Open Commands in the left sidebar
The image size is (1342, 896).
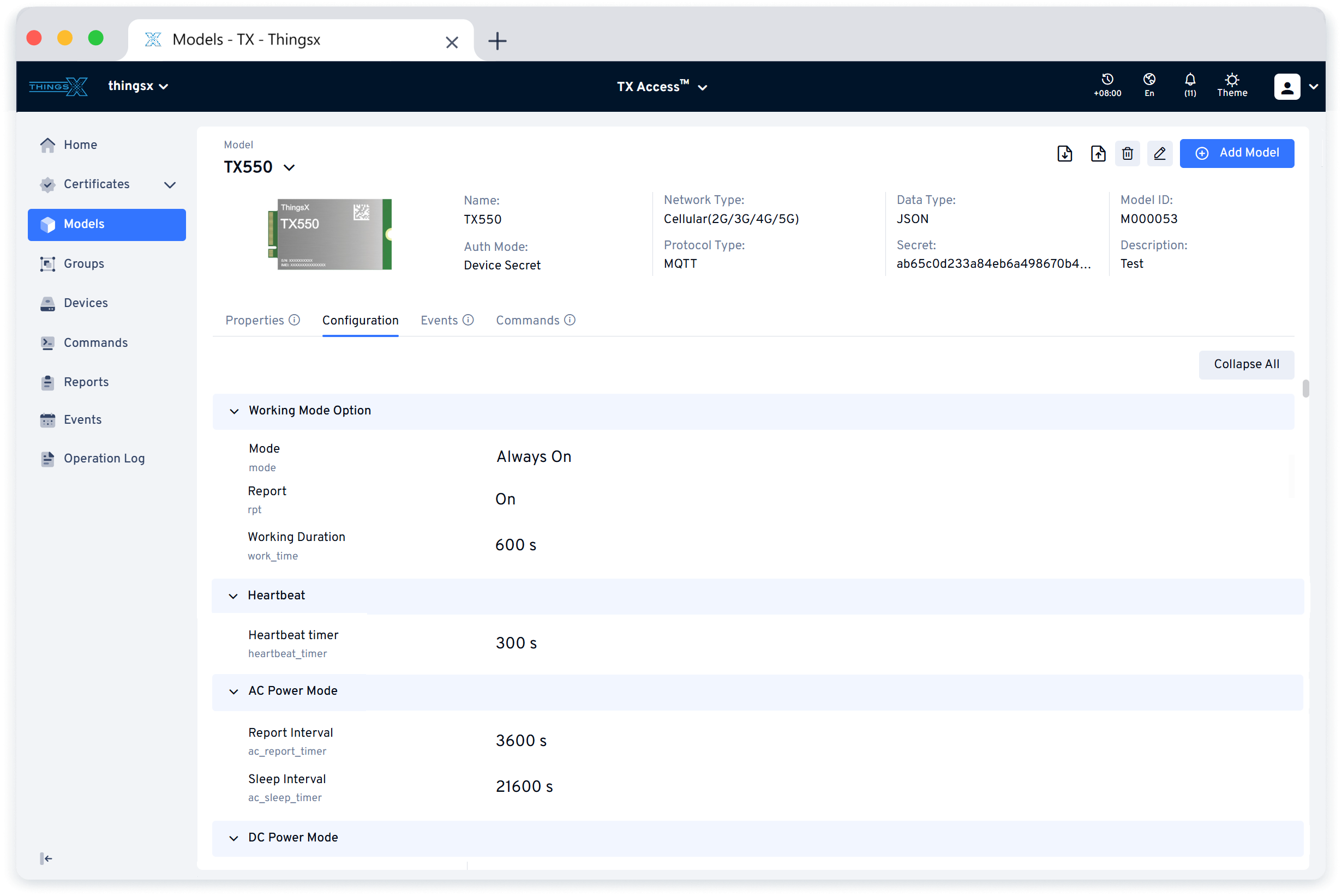coord(106,342)
